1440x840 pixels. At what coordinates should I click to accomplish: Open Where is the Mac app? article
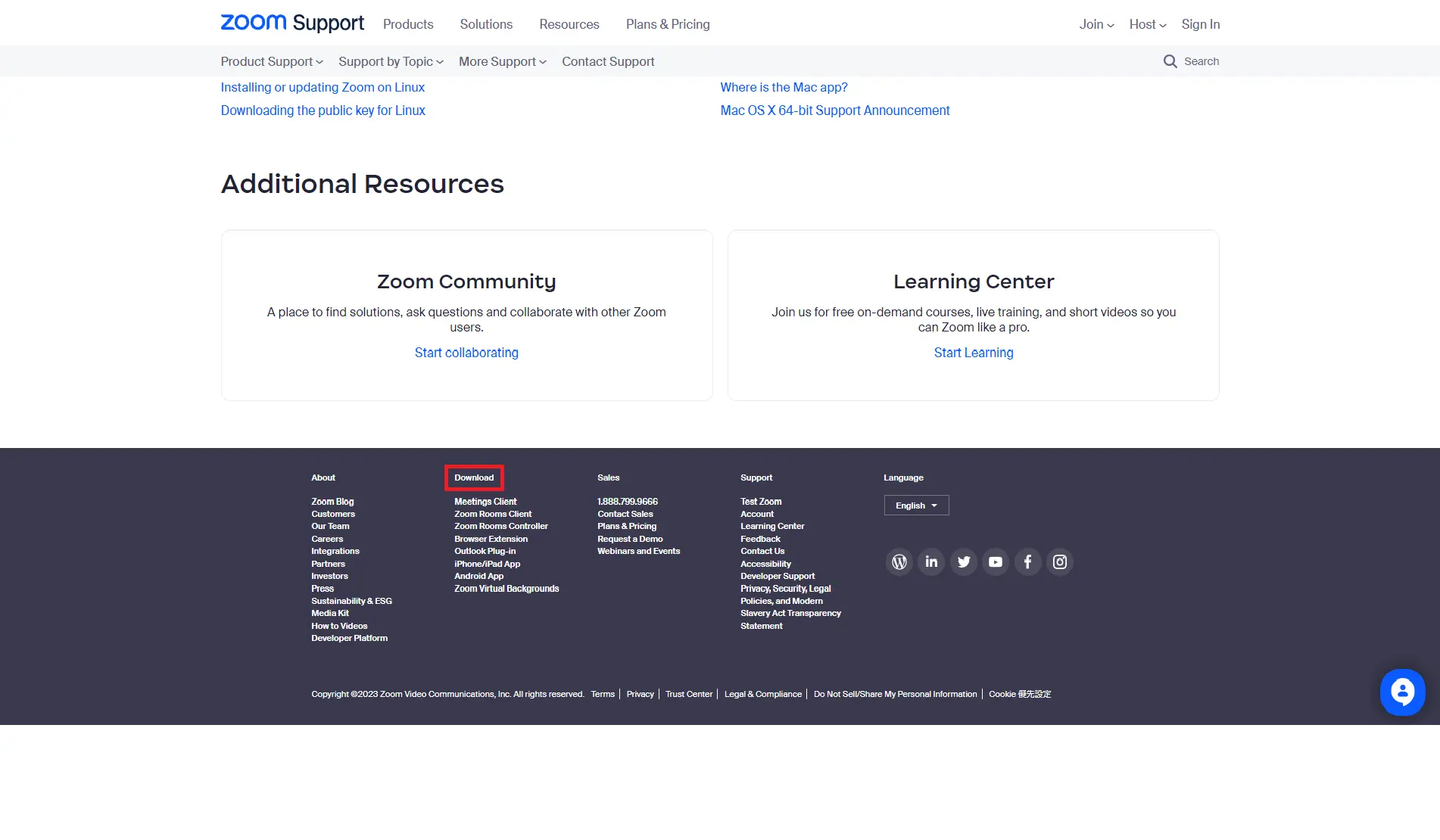[x=784, y=87]
